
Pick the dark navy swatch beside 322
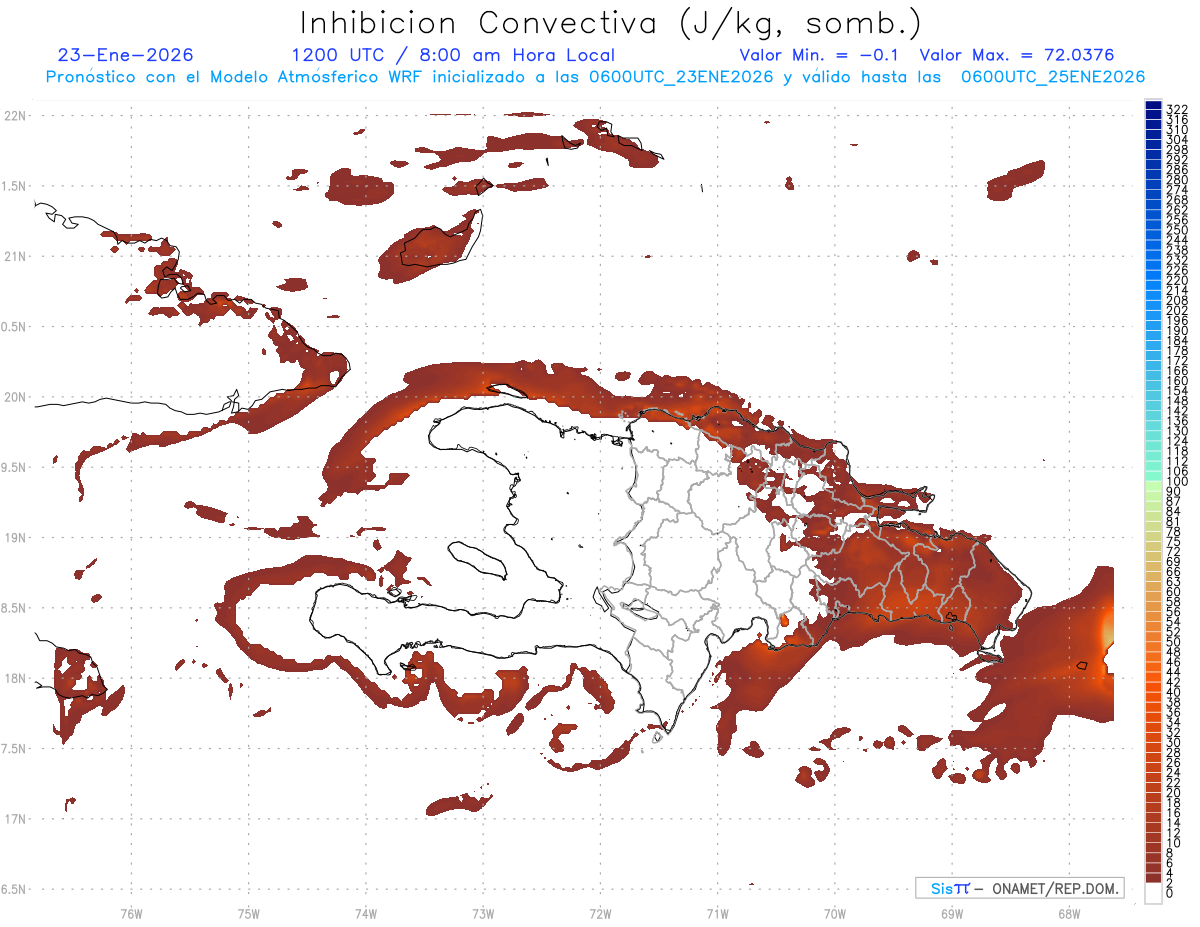1153,104
